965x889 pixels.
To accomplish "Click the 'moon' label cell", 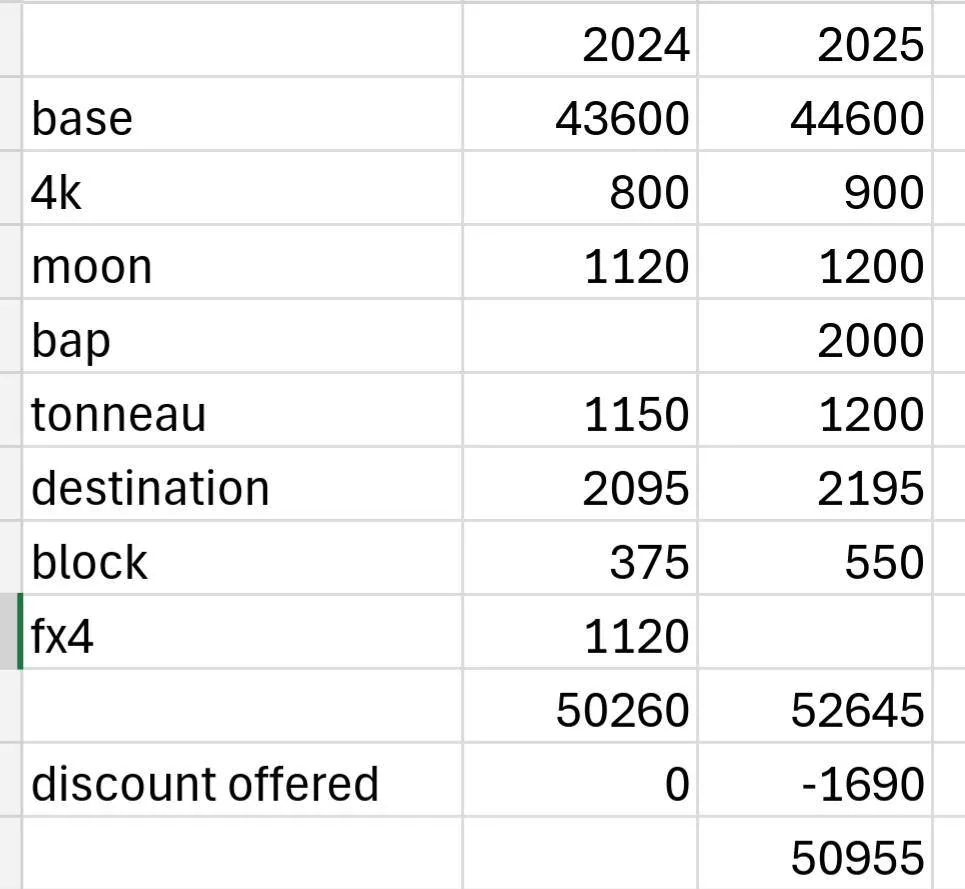I will 242,262.
